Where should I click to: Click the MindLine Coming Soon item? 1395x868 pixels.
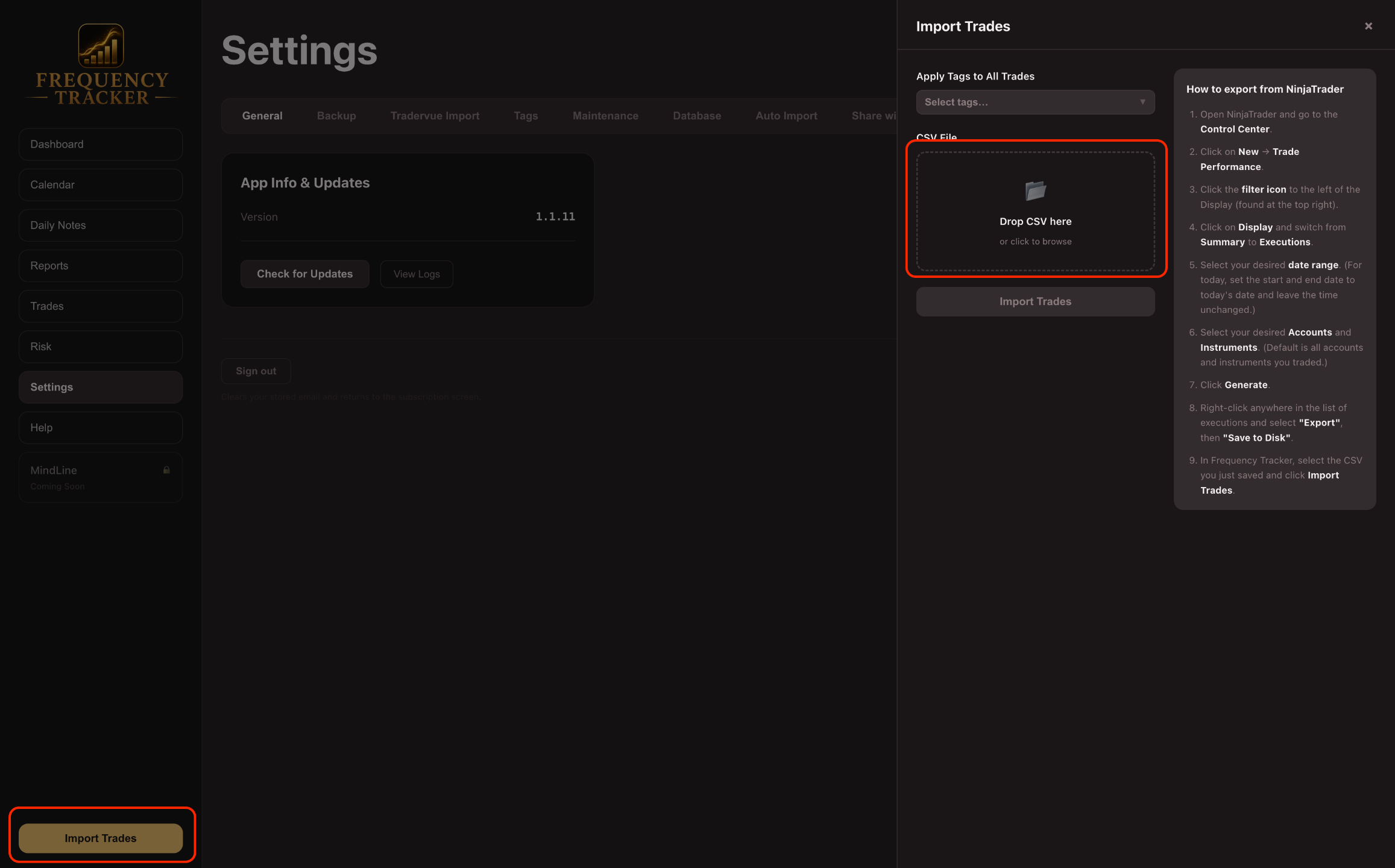(x=101, y=477)
